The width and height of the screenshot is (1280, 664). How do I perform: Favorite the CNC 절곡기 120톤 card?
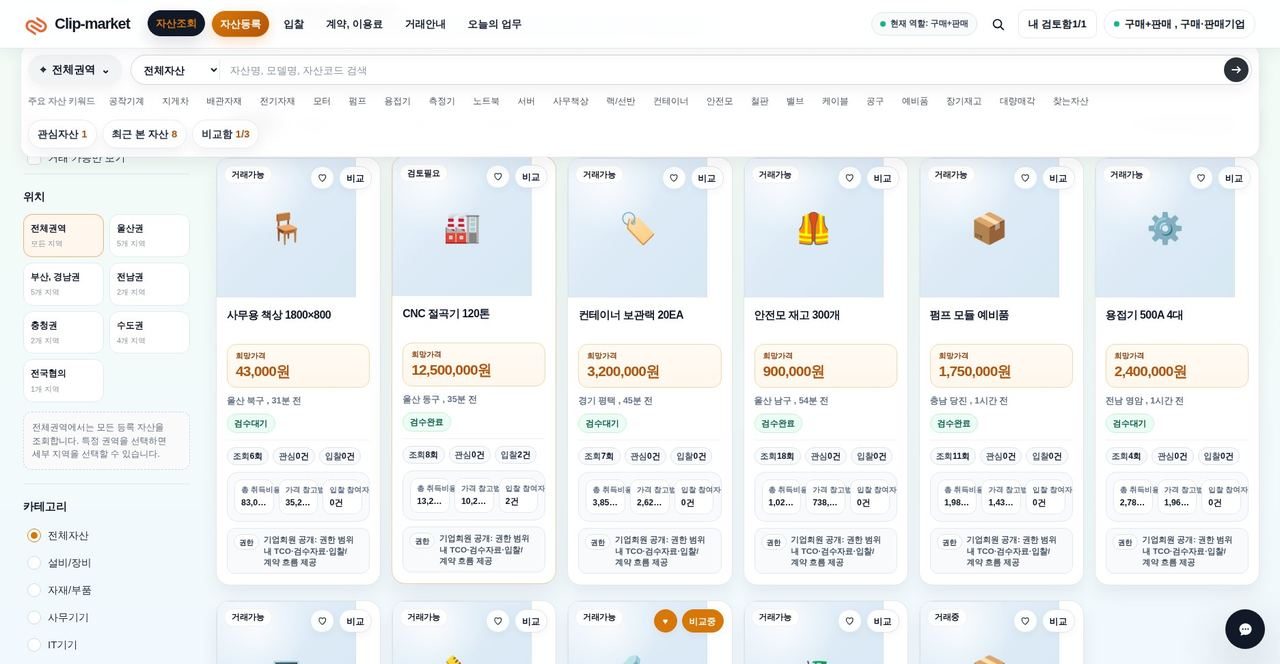498,177
